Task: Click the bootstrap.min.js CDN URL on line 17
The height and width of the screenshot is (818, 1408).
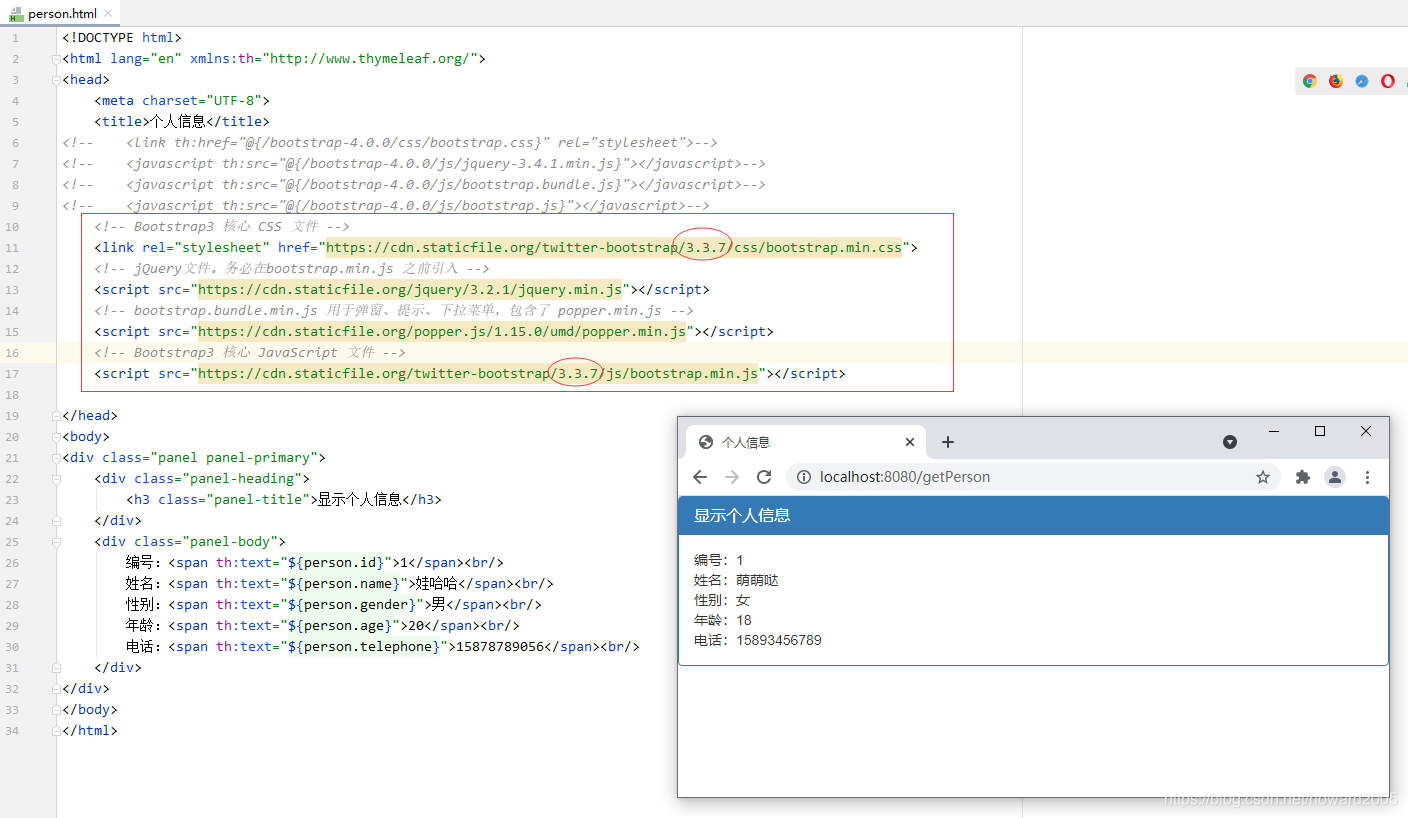Action: pos(478,373)
